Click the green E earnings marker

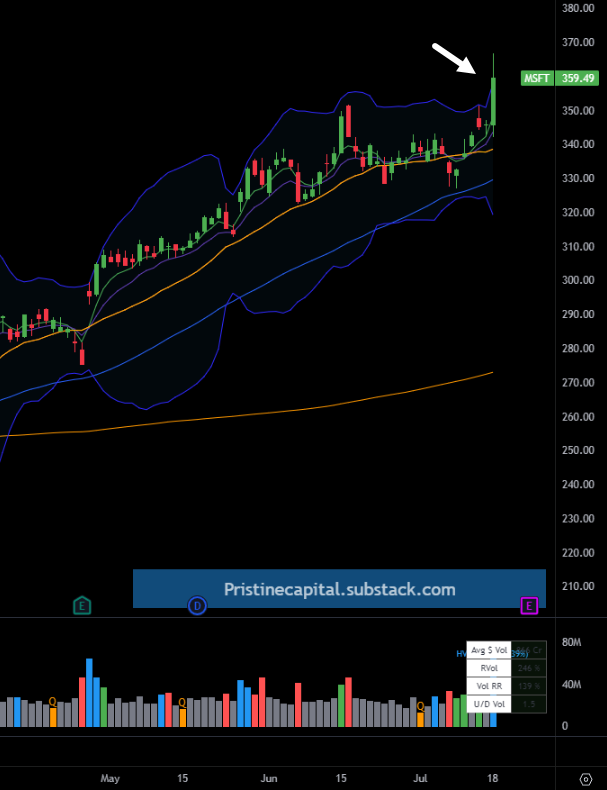click(x=82, y=605)
